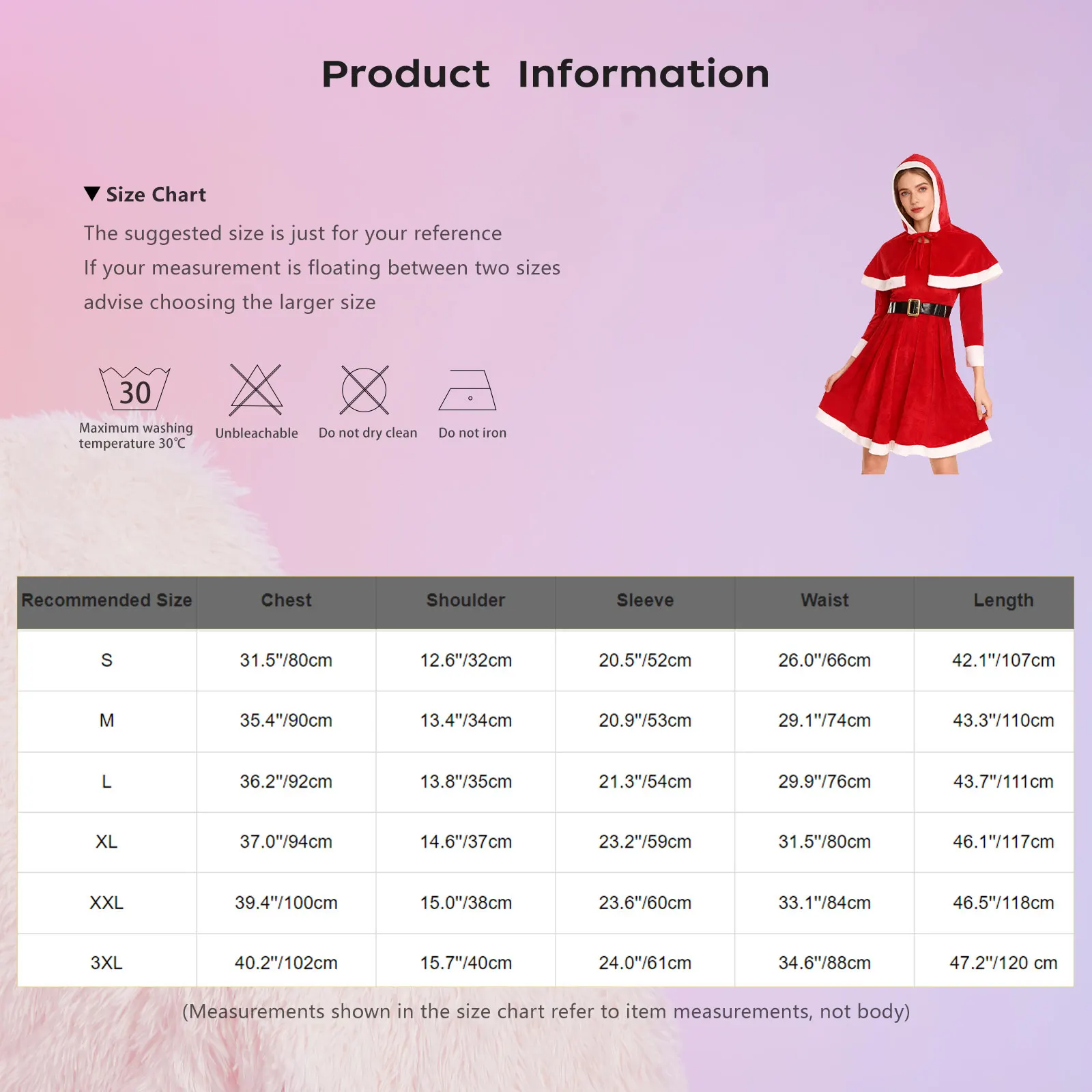Click sleeve value 23.2"/59cm
This screenshot has width=1092, height=1092.
(645, 842)
